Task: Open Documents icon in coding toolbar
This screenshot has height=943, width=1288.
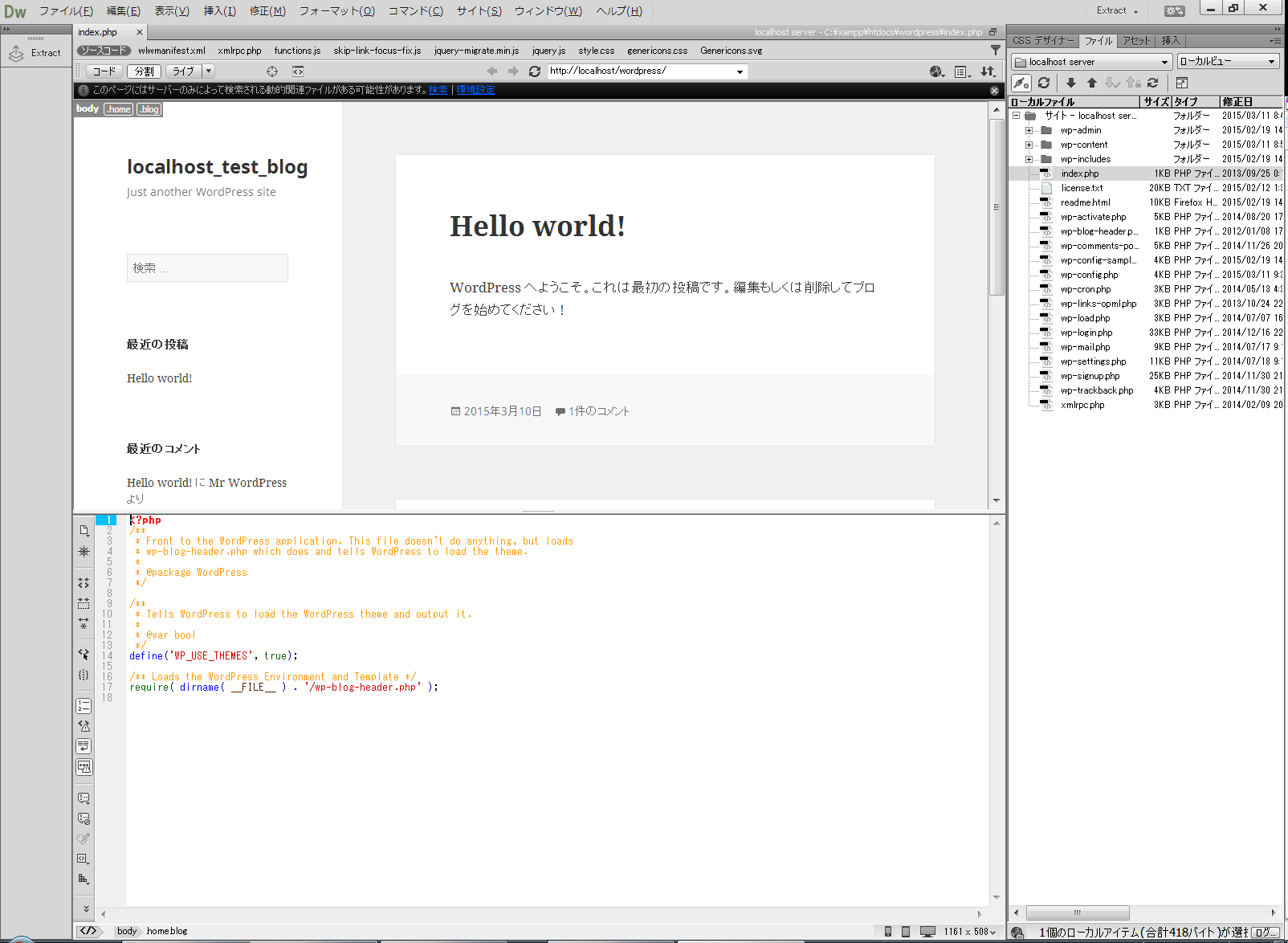Action: [x=84, y=530]
